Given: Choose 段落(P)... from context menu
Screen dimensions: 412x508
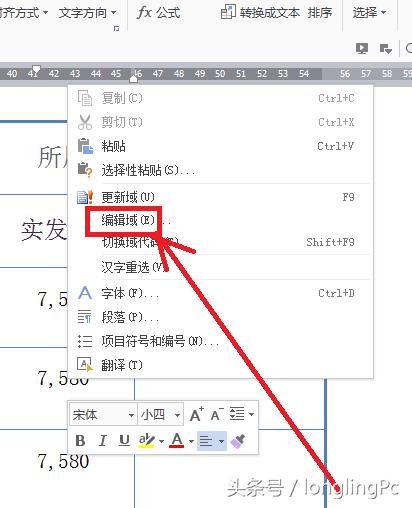Looking at the screenshot, I should point(220,317).
